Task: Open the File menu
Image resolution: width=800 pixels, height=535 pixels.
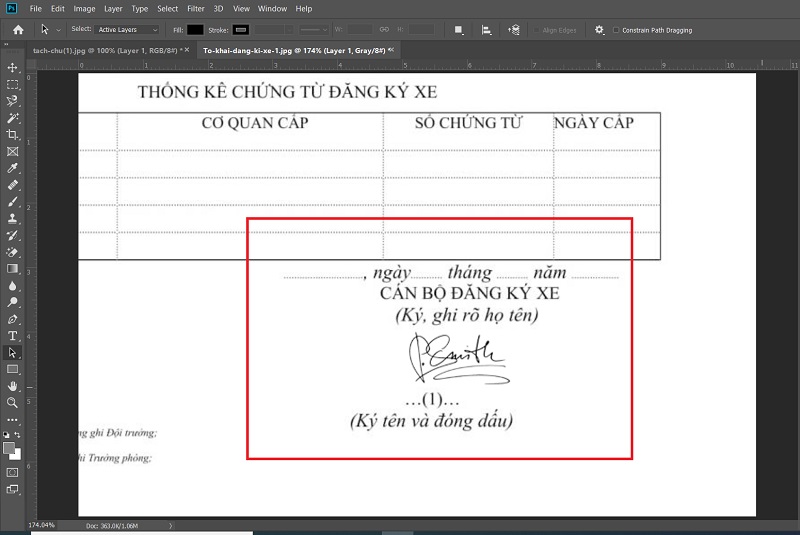Action: (35, 9)
